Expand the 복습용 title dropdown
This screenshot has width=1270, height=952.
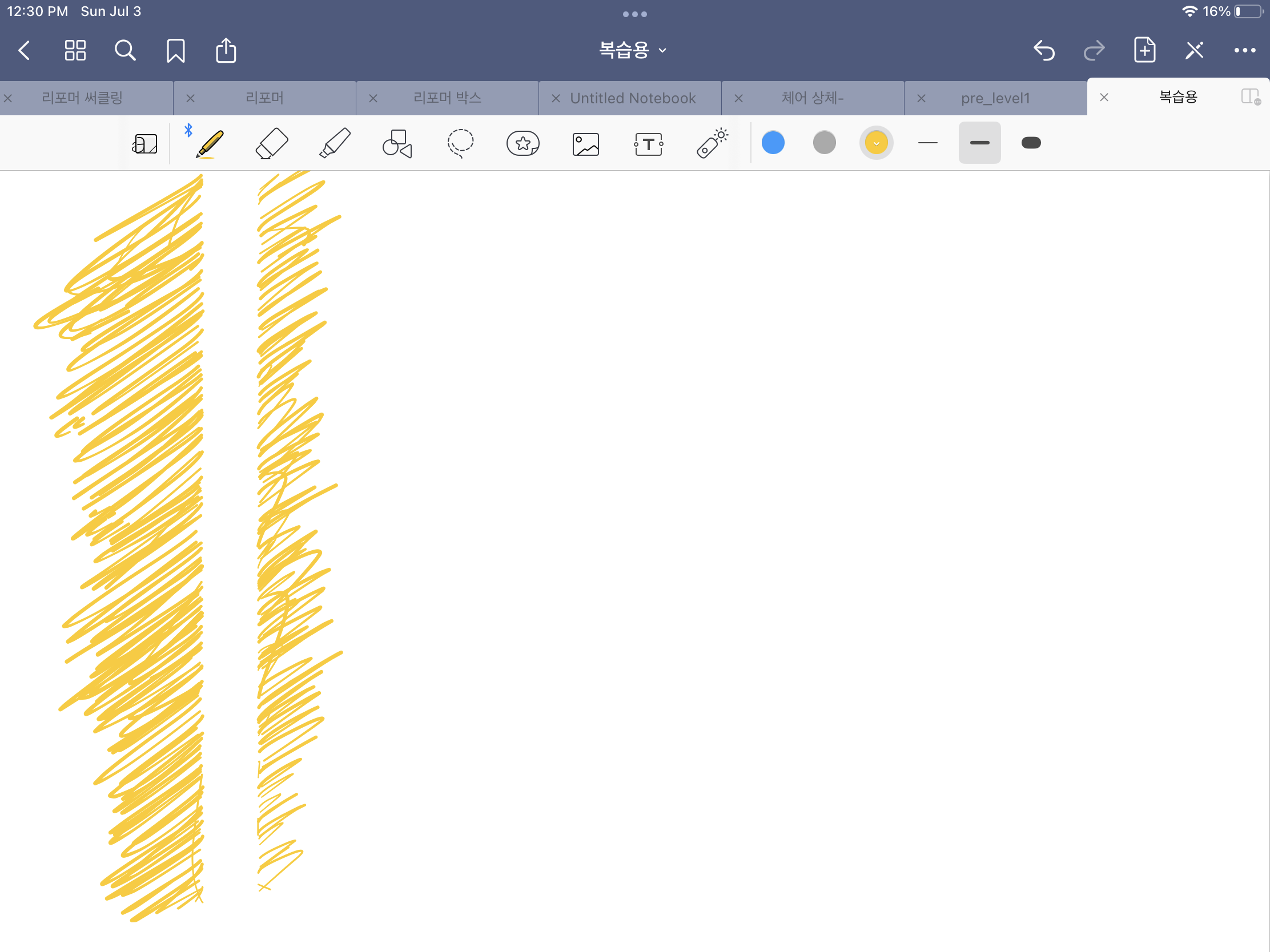click(x=633, y=50)
